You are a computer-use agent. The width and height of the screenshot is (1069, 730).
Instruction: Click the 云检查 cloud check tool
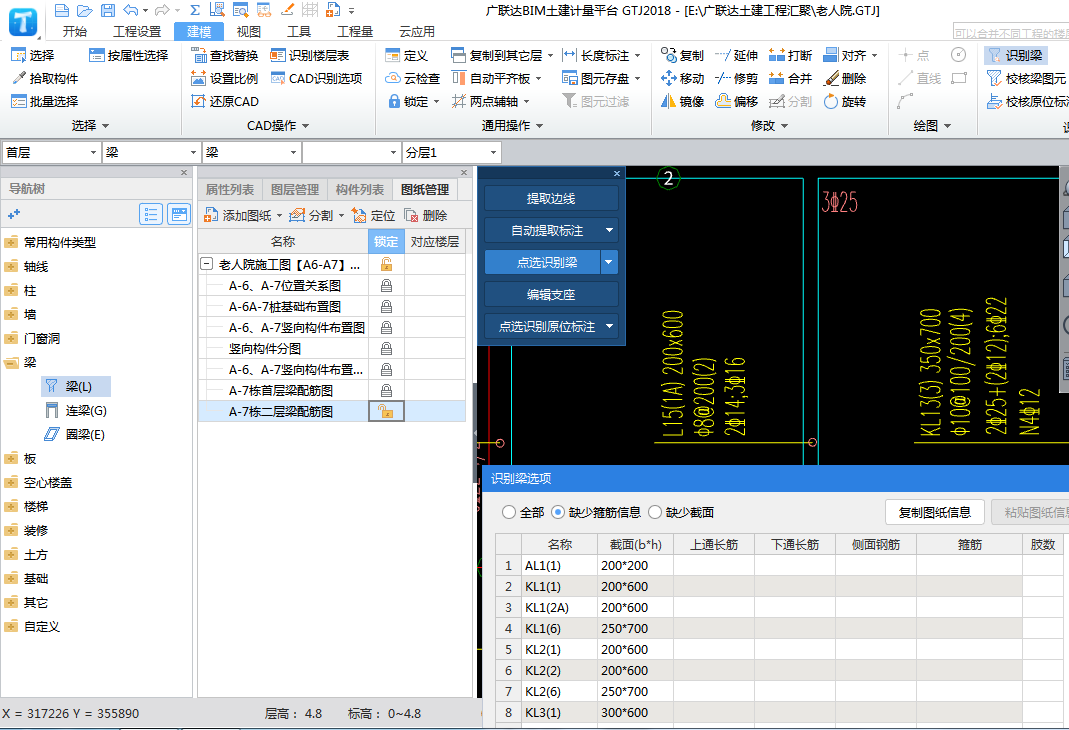coord(413,78)
